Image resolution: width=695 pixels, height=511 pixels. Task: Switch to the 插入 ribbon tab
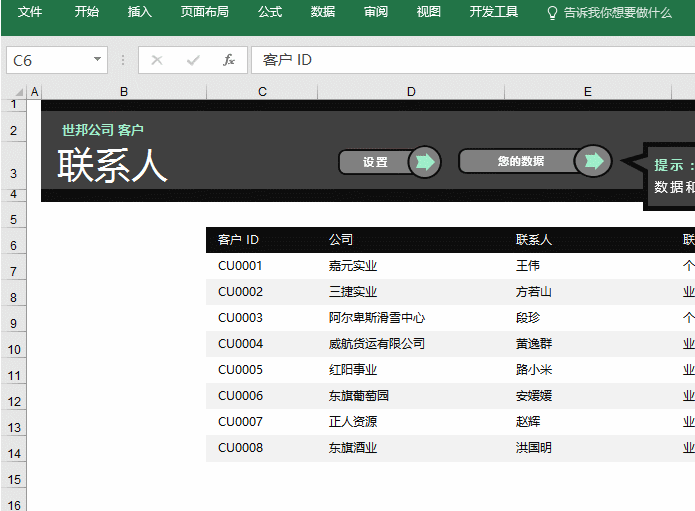coord(140,13)
